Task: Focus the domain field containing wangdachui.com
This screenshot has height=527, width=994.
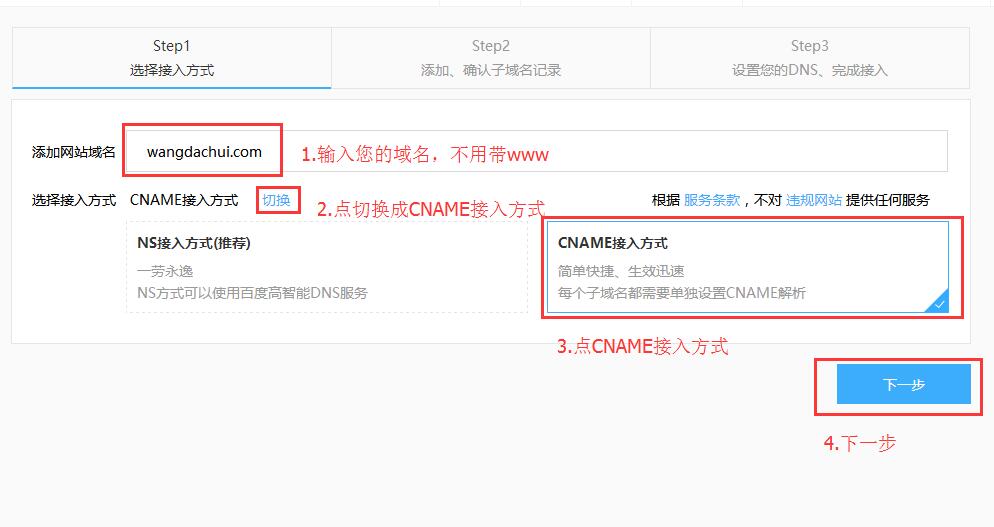Action: click(536, 152)
